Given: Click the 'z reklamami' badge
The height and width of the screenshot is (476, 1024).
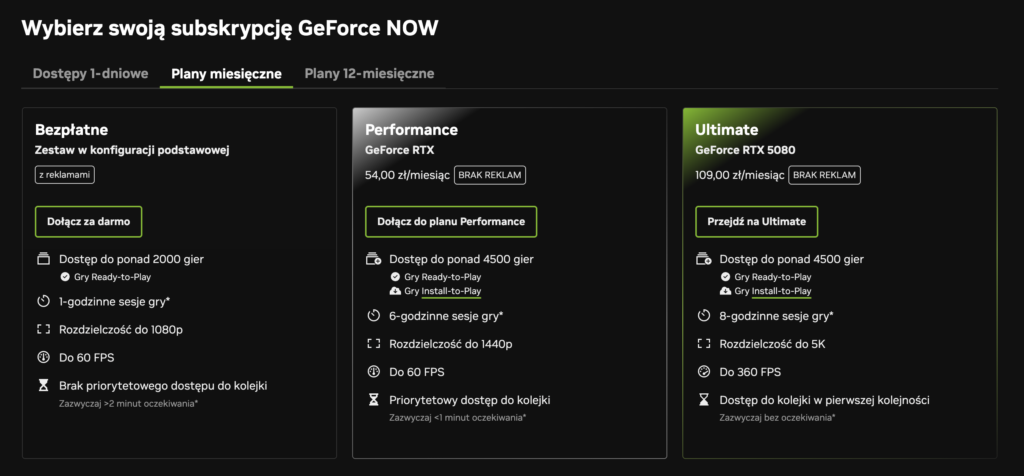Looking at the screenshot, I should tap(65, 176).
